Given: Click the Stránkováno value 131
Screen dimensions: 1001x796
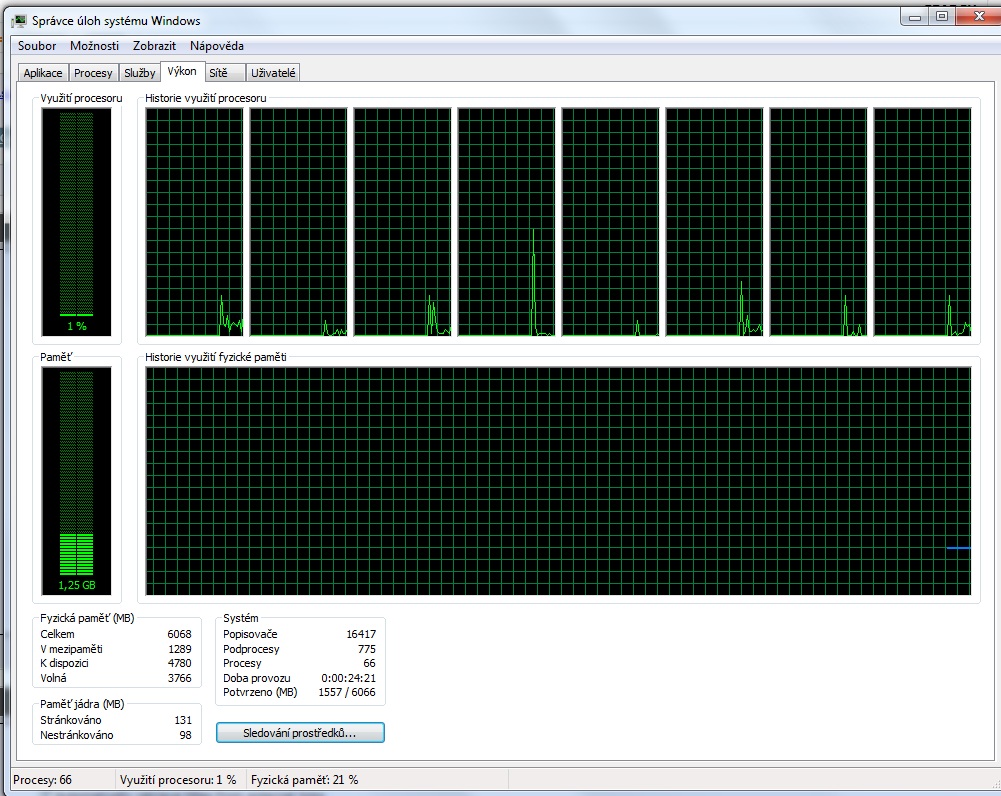Looking at the screenshot, I should 183,720.
